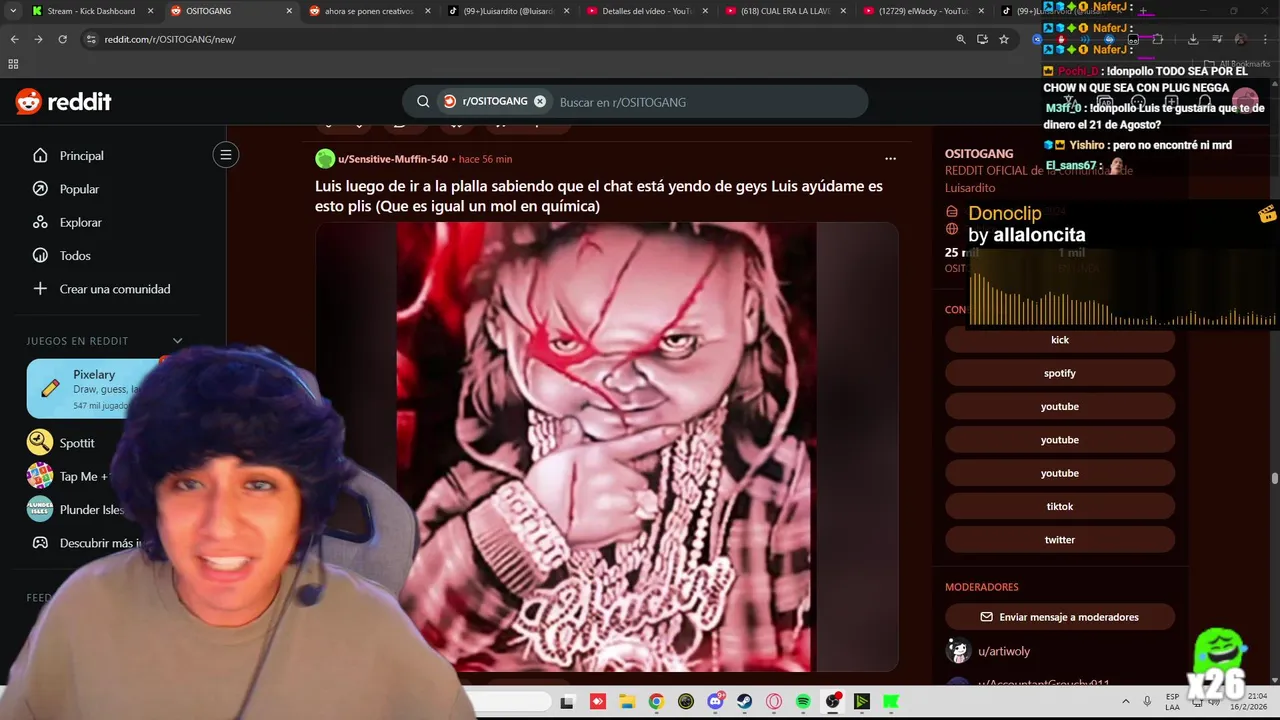
Task: Switch to the Luisardito TikTok tab
Action: coord(508,11)
